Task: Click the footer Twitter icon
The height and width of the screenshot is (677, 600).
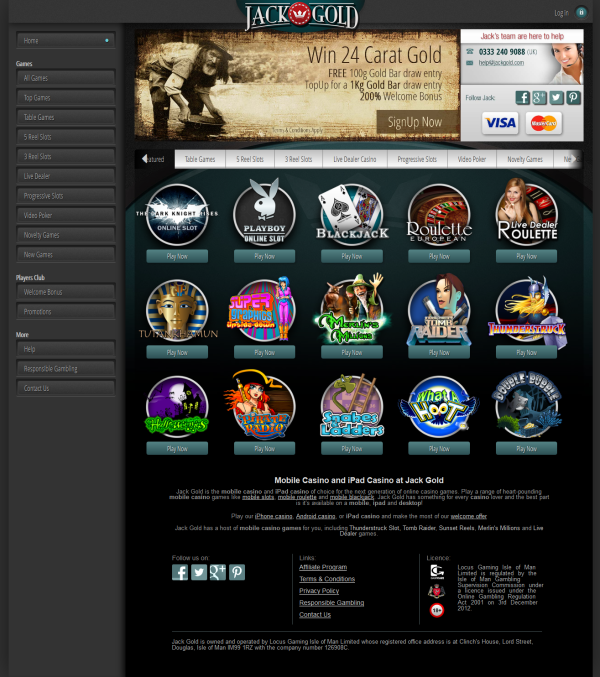Action: [x=199, y=573]
